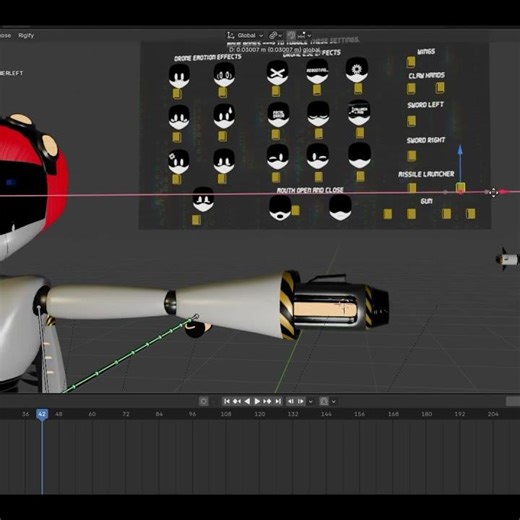The width and height of the screenshot is (520, 520).
Task: Select the Missile Launcher label
Action: [426, 174]
